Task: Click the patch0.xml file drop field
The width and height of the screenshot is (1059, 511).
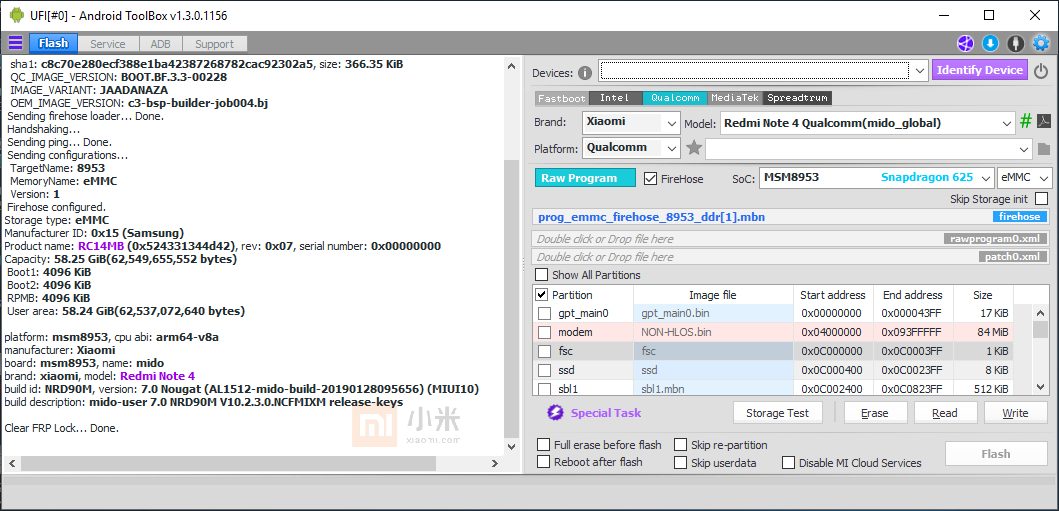Action: 792,257
